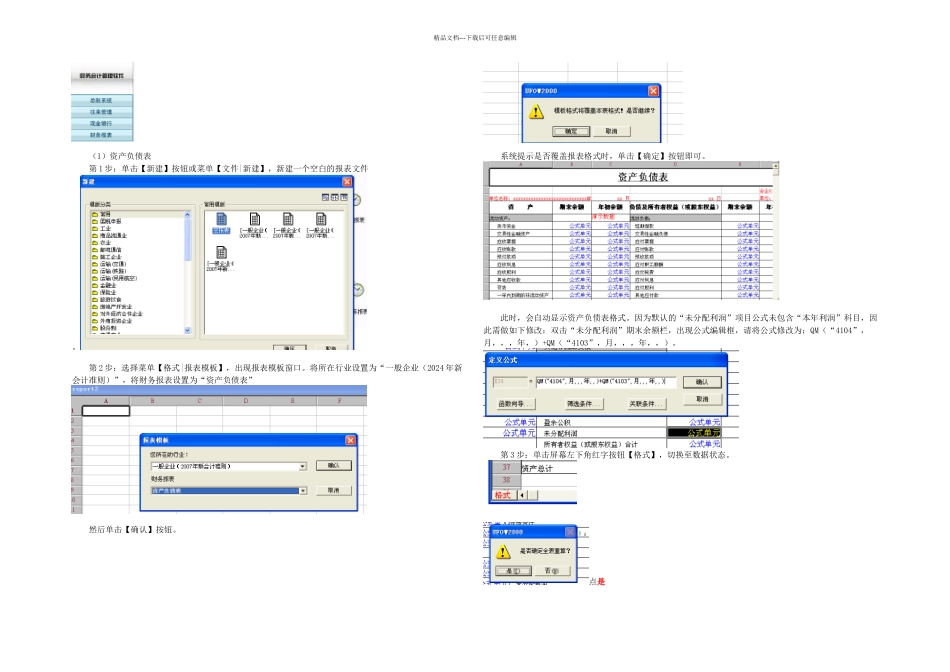Click 取消 in the 报表模板 dialog
Screen dimensions: 950x672
(x=334, y=490)
